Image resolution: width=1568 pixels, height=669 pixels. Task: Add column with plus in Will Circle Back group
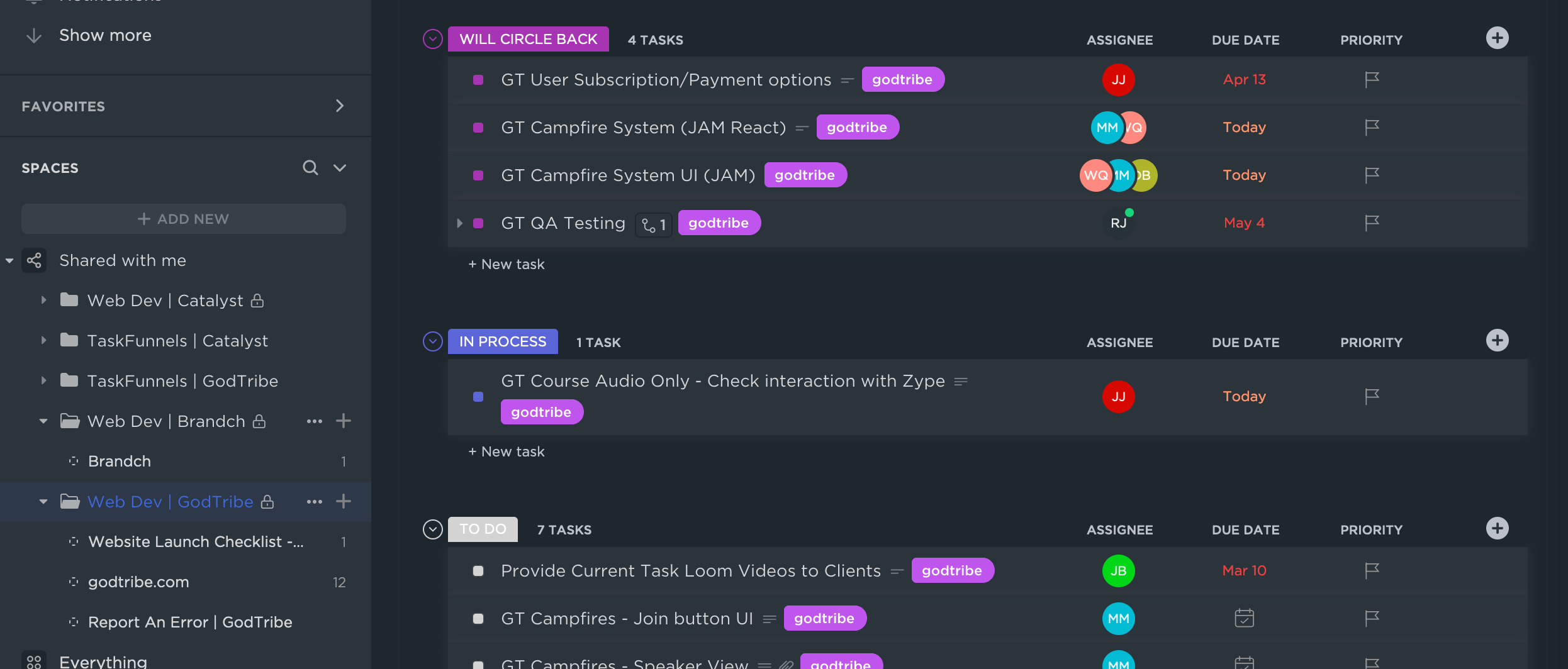1497,38
